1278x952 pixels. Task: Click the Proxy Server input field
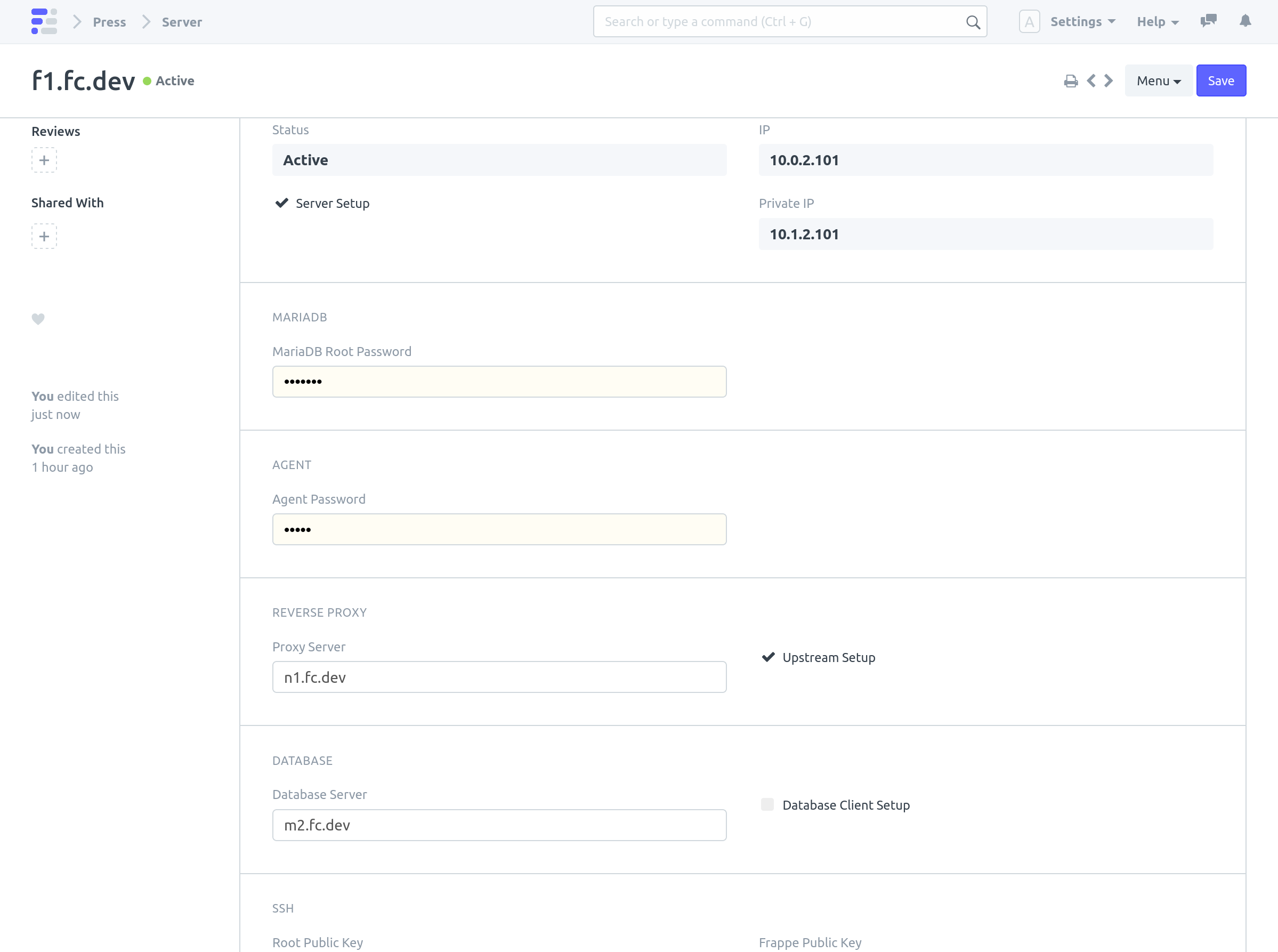[499, 677]
